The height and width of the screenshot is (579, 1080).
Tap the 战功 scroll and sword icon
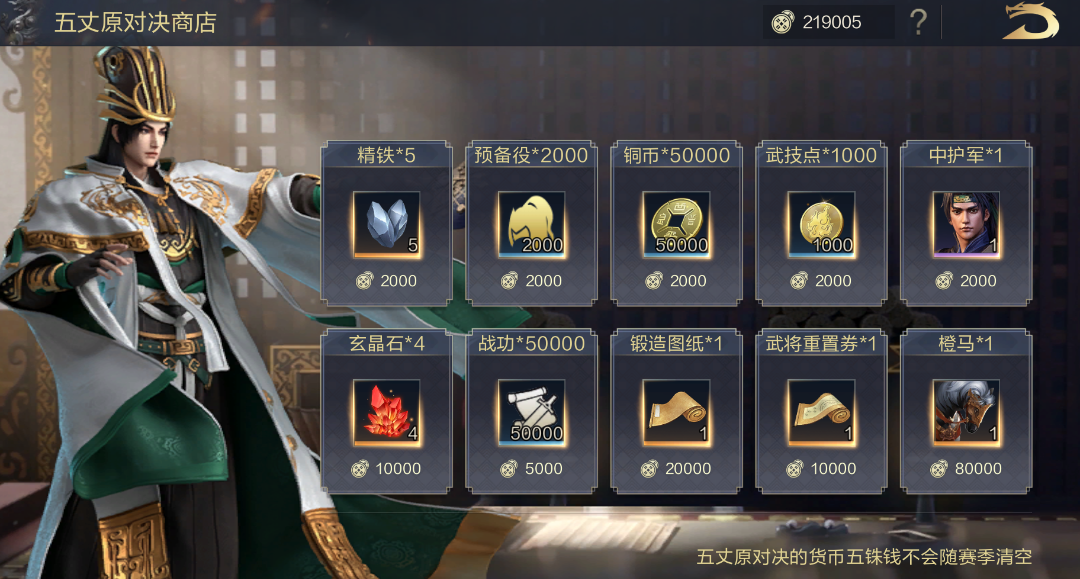[531, 412]
